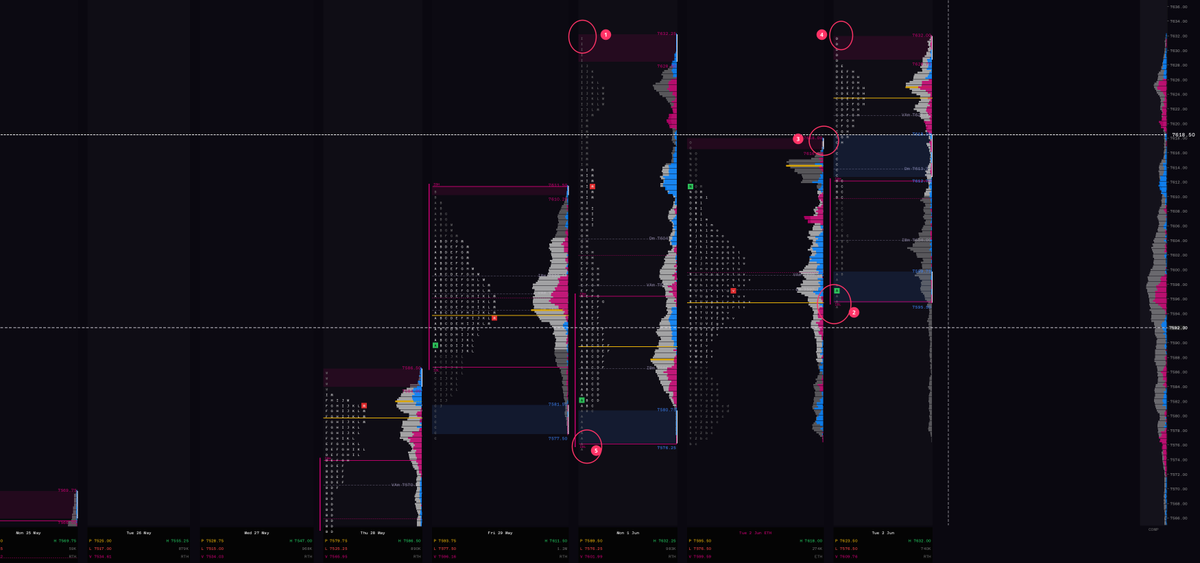
Task: Select the Thu 28 May session date label
Action: (373, 533)
